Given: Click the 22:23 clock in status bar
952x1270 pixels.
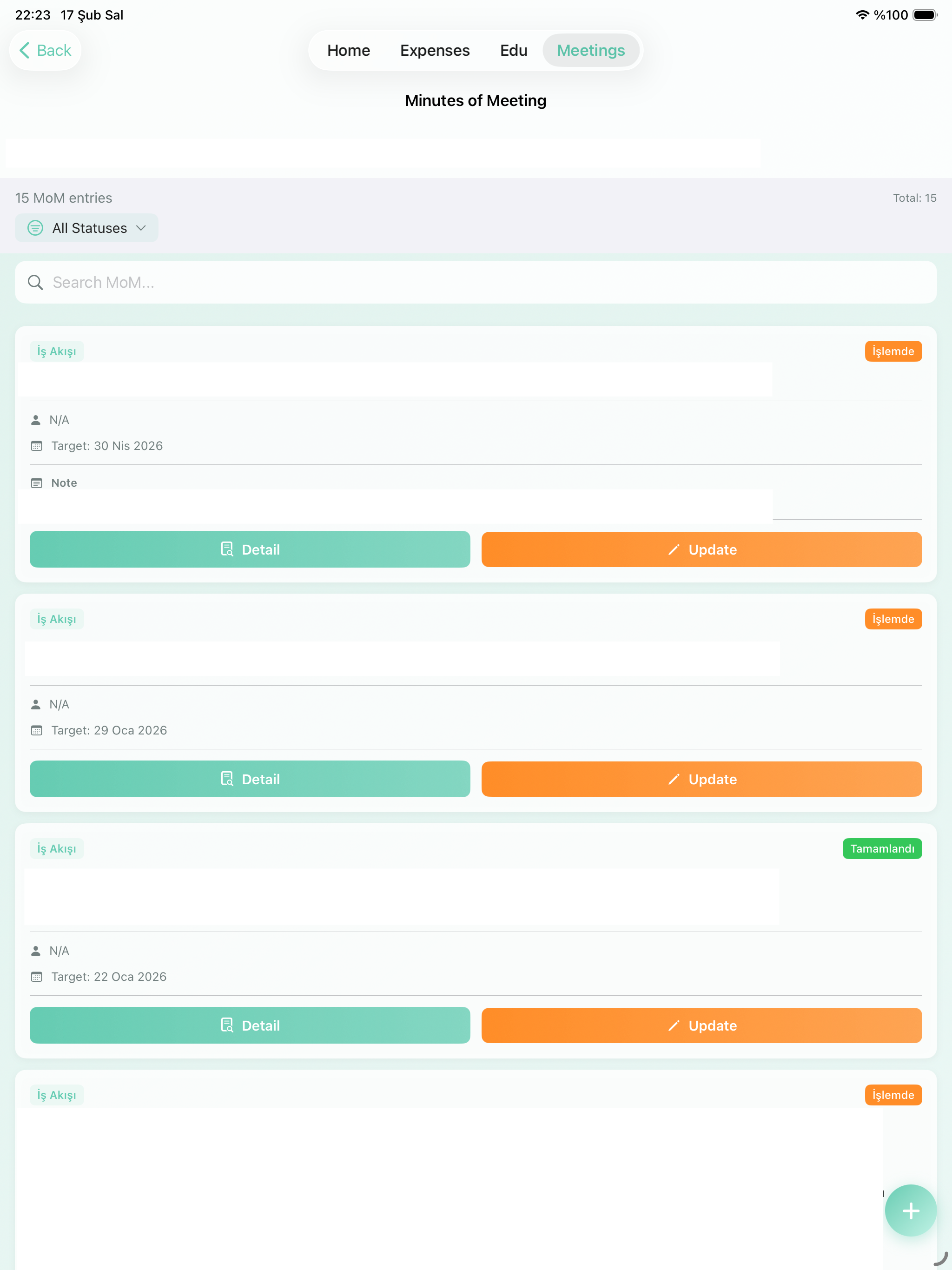Looking at the screenshot, I should coord(33,15).
